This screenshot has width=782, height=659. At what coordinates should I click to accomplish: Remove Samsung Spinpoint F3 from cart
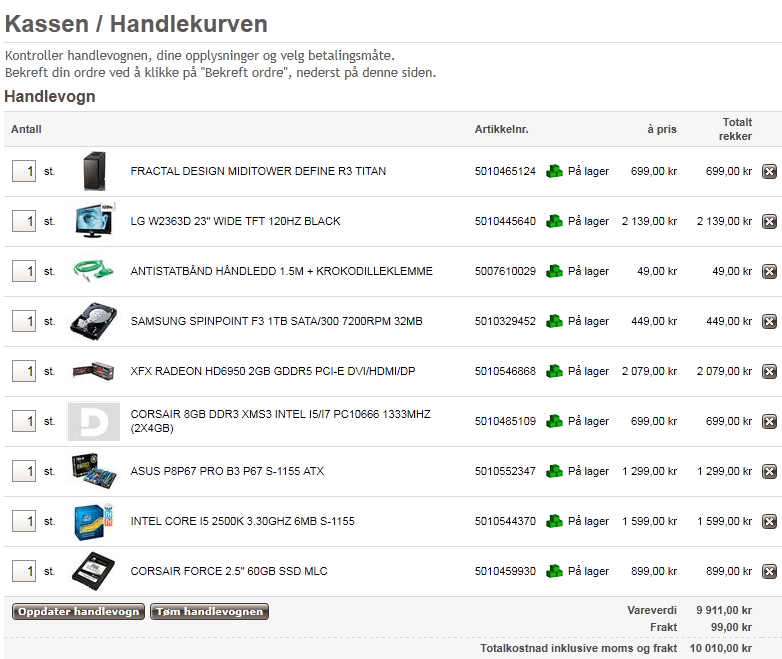[x=769, y=321]
